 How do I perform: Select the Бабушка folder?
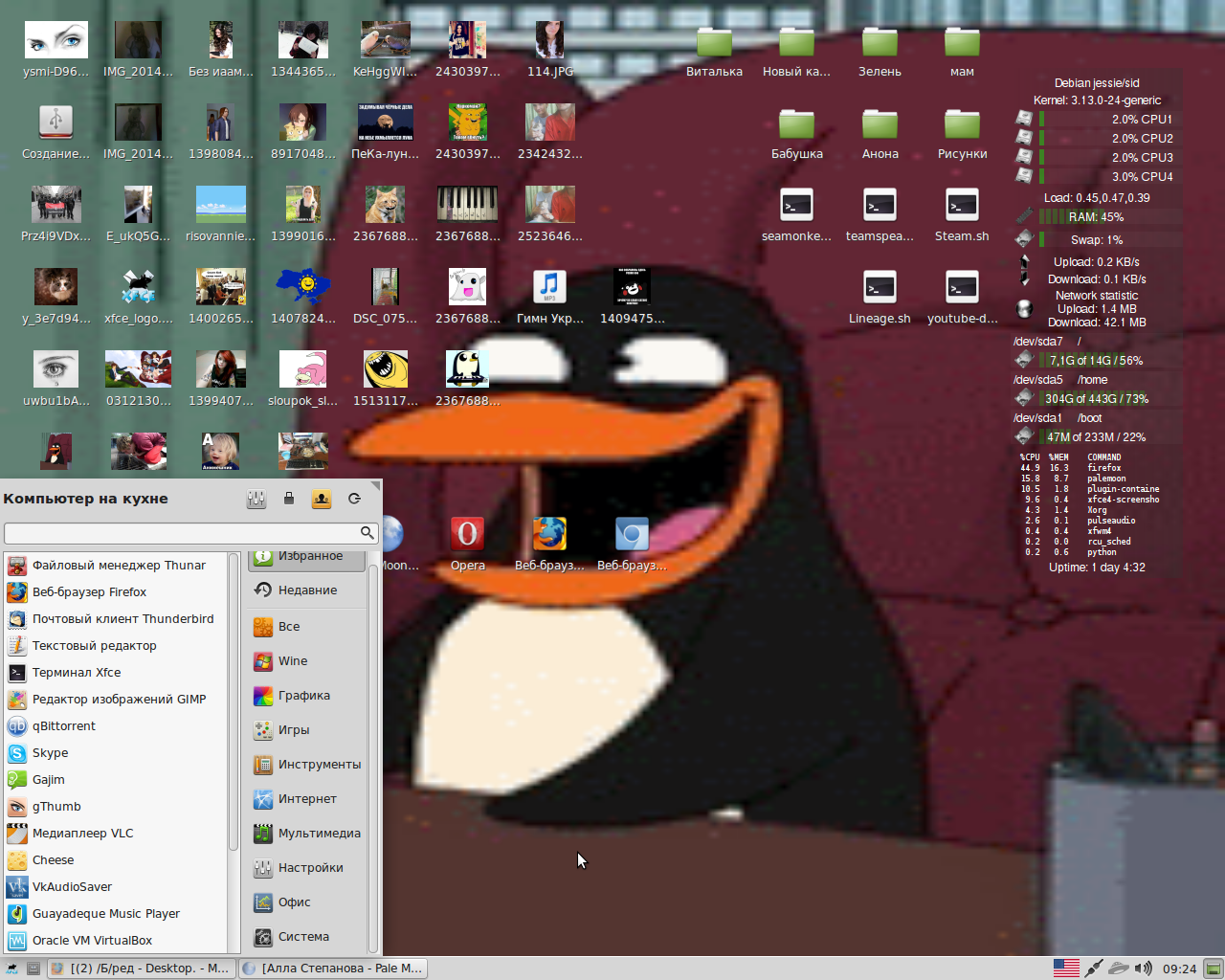tap(796, 133)
